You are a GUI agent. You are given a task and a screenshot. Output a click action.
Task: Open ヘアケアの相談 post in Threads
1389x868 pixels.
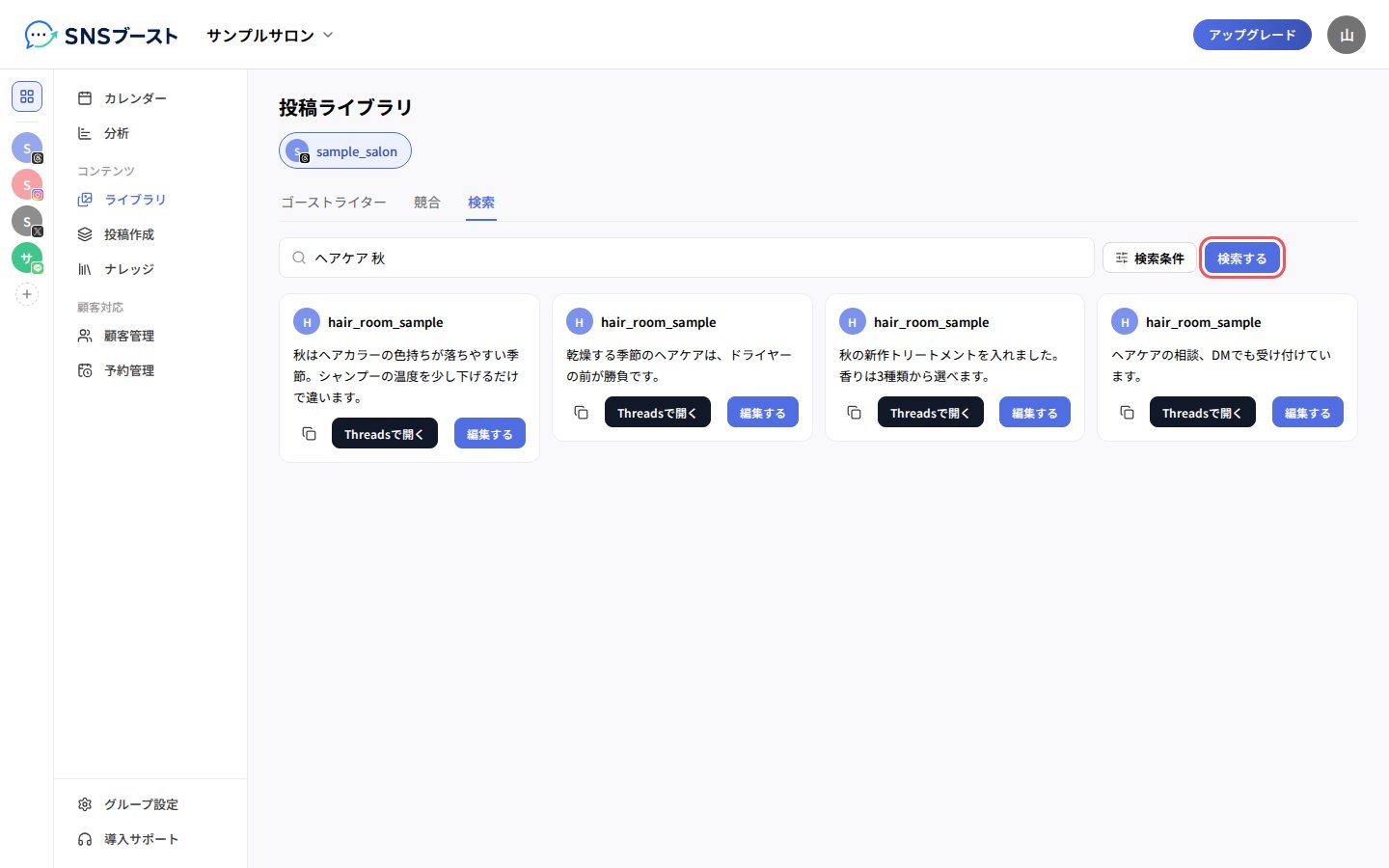(1203, 413)
